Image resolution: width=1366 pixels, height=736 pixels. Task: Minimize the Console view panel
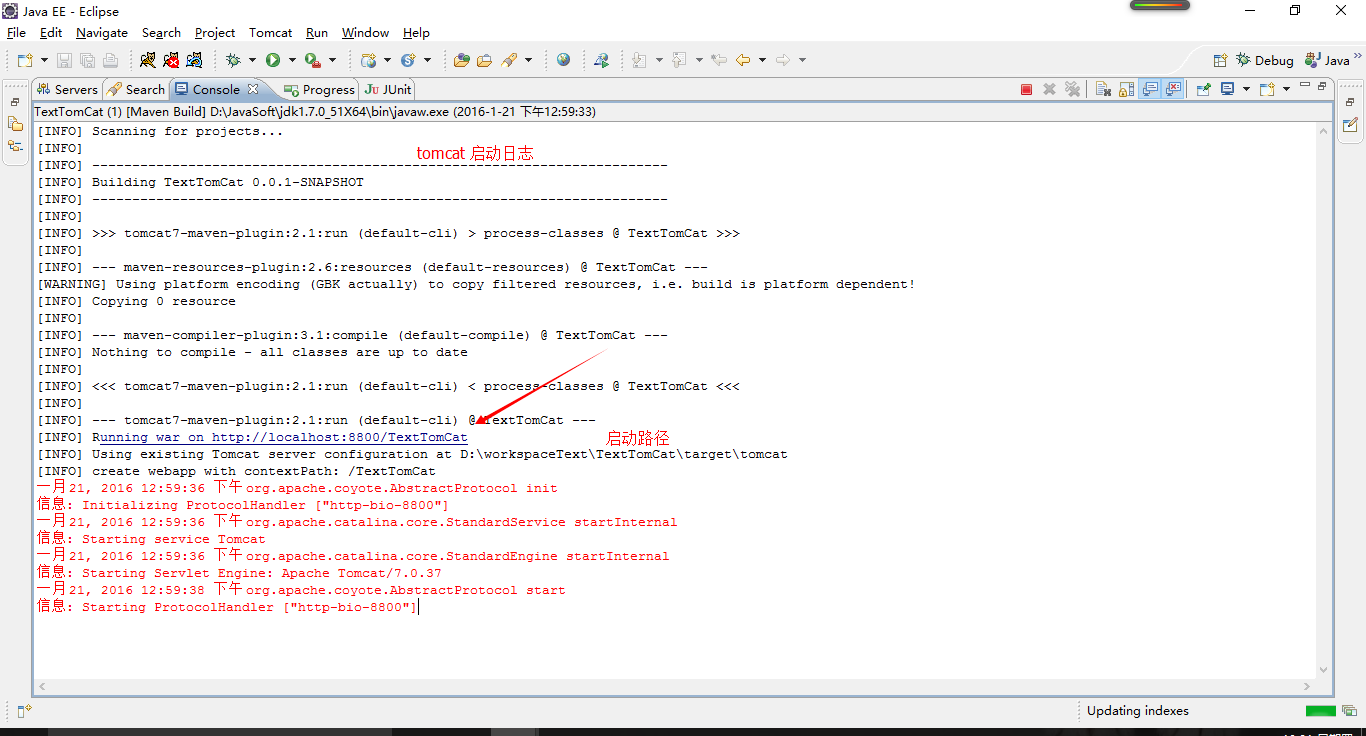click(x=1304, y=85)
